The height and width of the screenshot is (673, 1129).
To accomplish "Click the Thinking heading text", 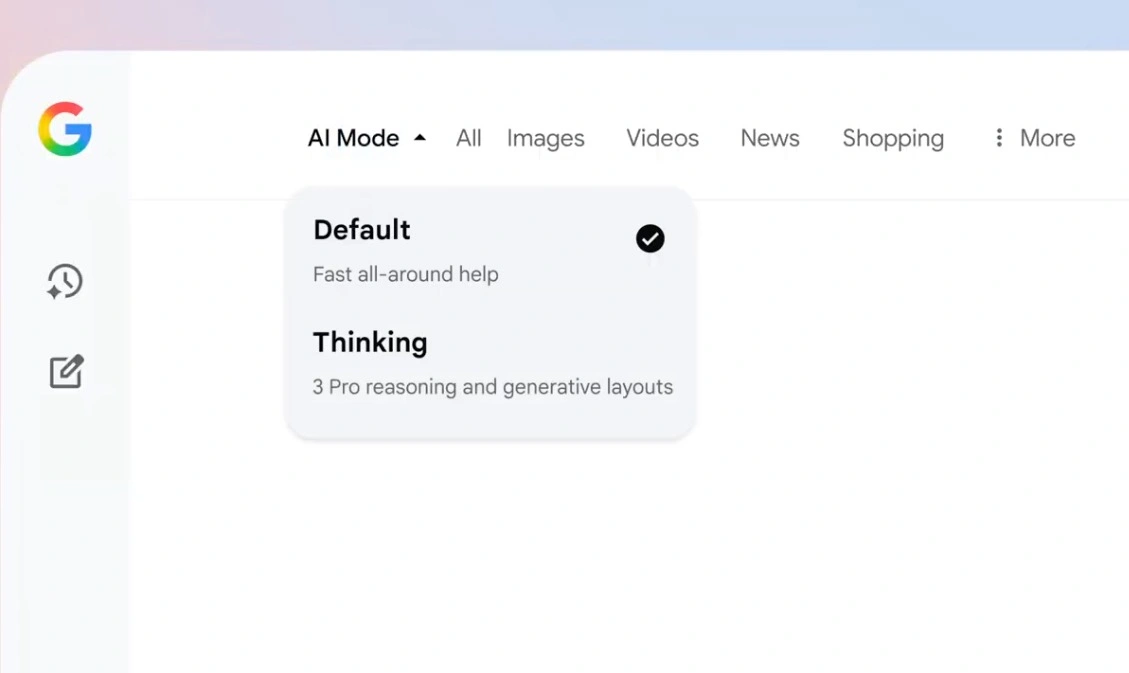I will [x=370, y=343].
